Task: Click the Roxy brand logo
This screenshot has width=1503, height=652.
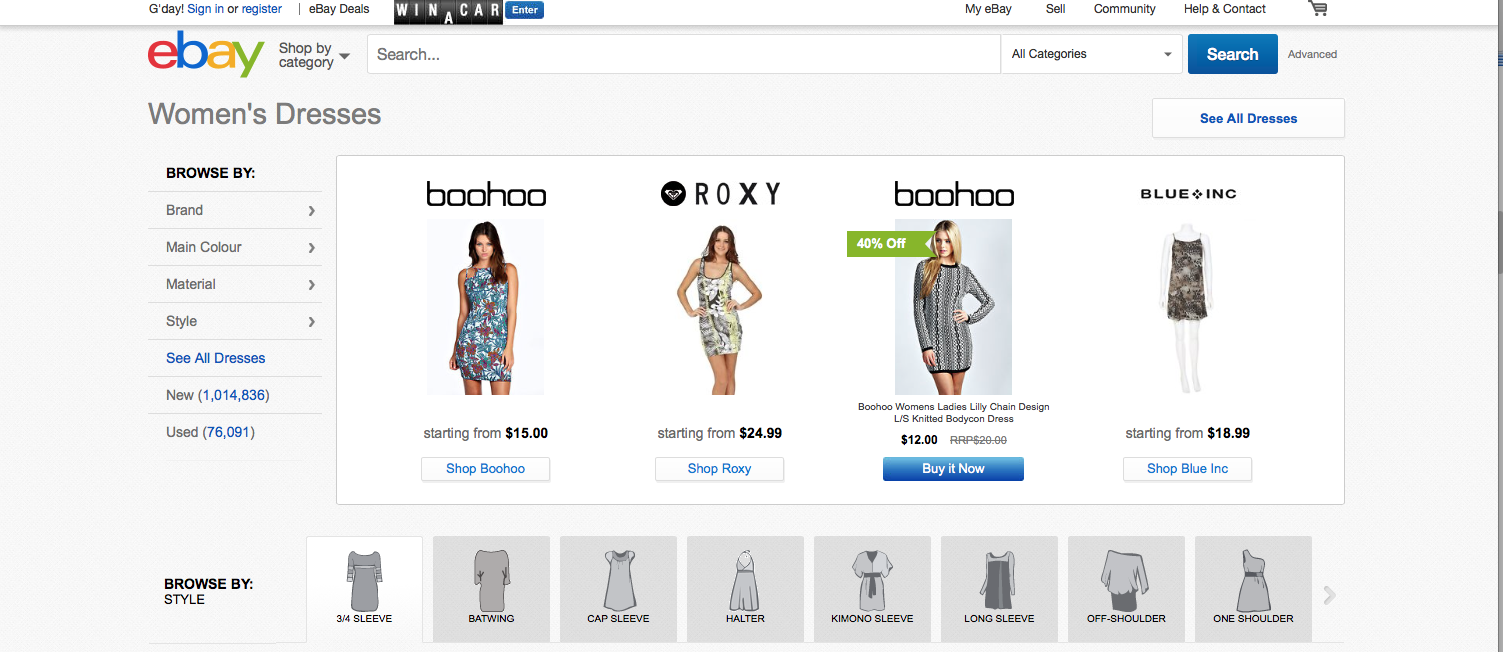Action: (x=720, y=194)
